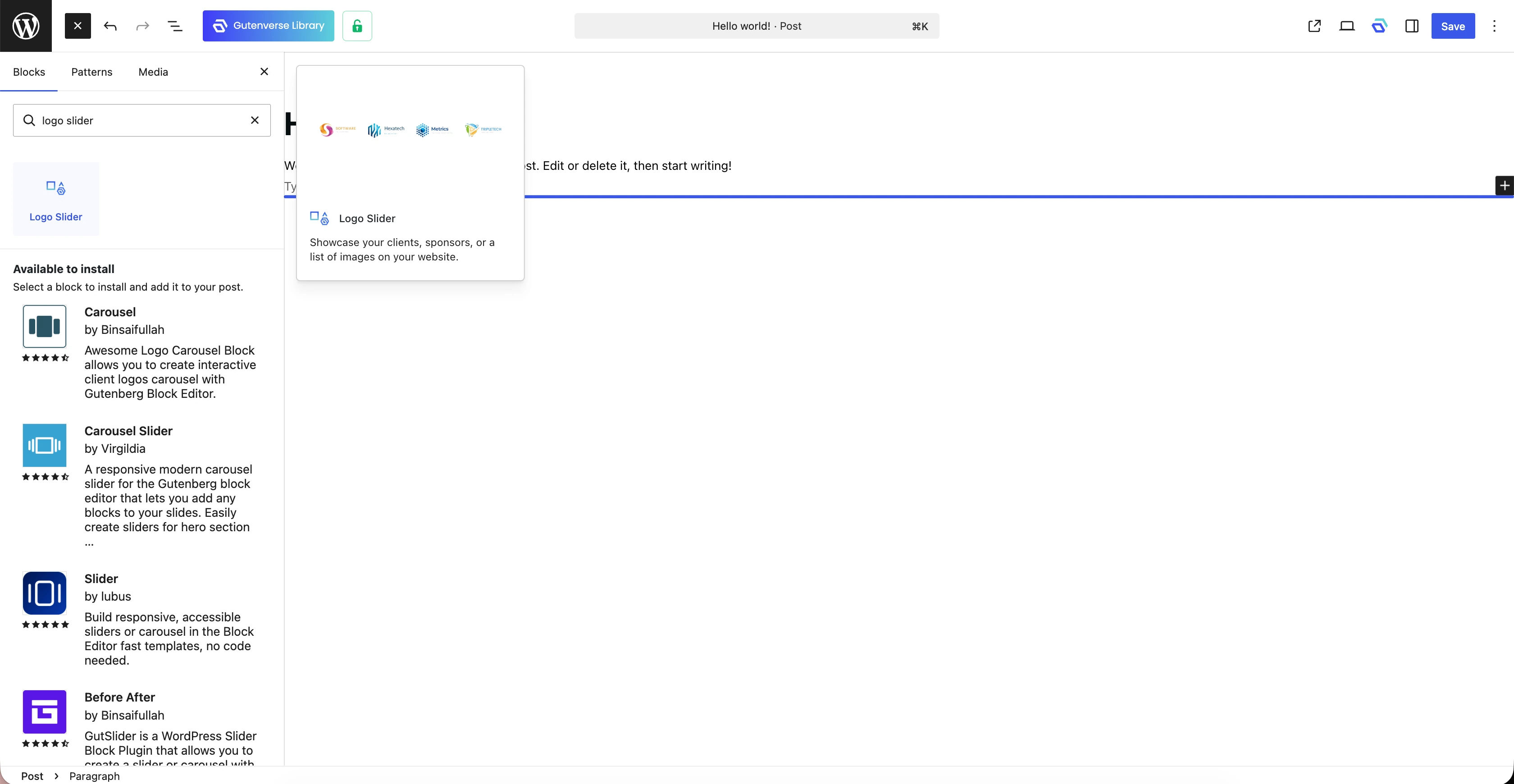
Task: Click the Carousel Slider title
Action: click(129, 431)
